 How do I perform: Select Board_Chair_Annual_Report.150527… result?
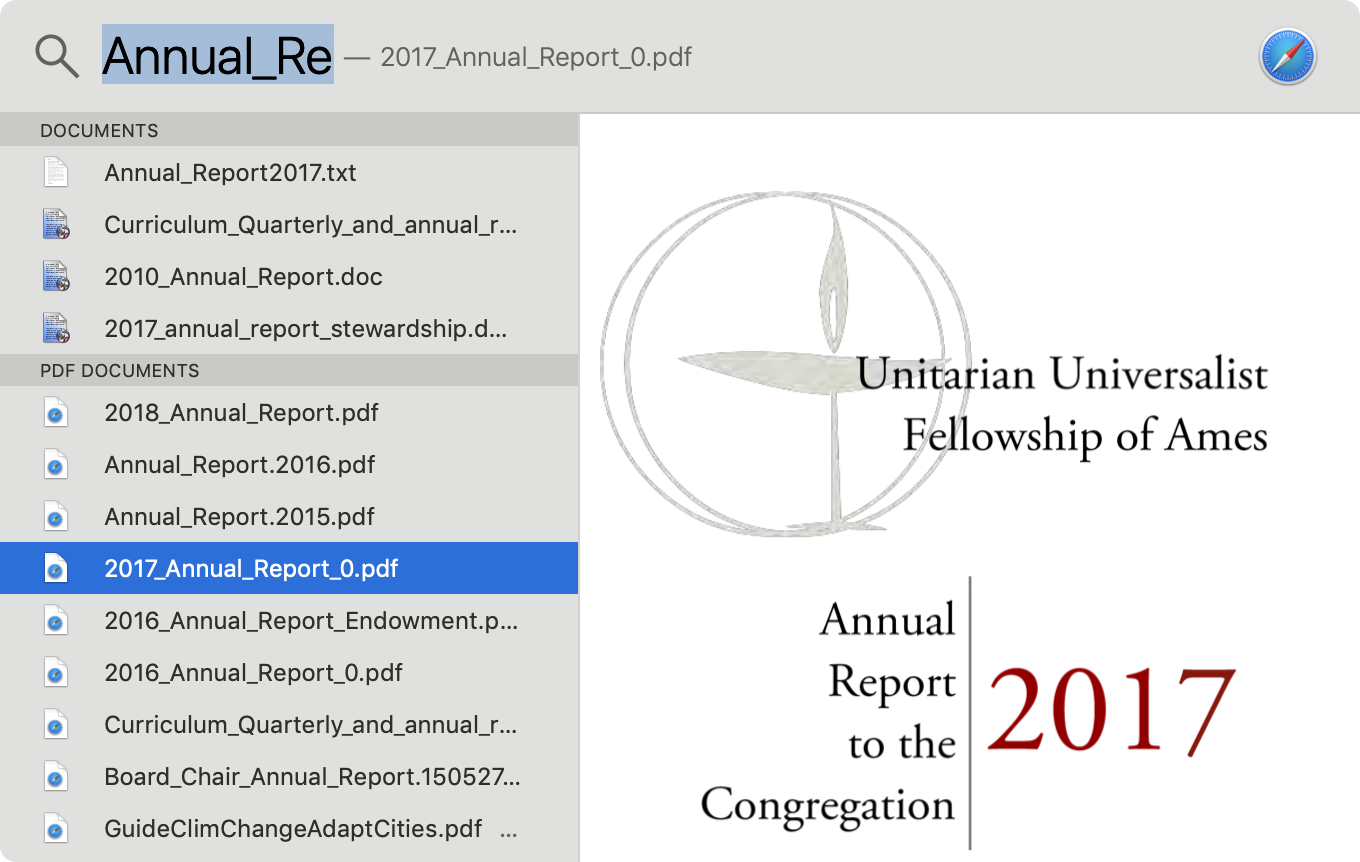pyautogui.click(x=289, y=776)
